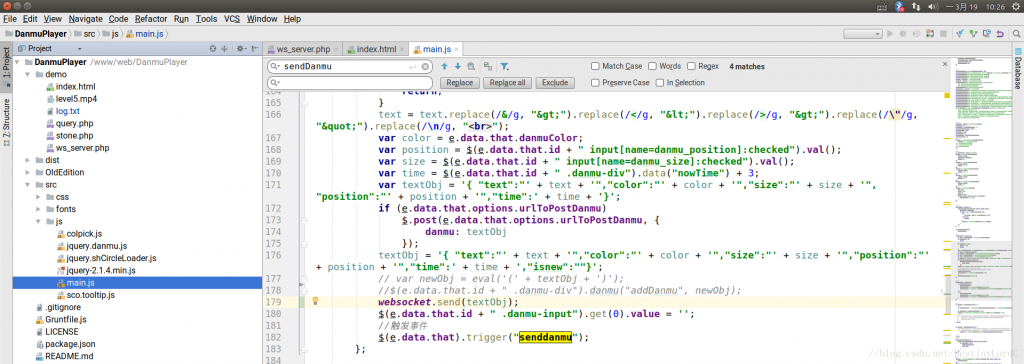Click the Bluetooth indicator in system tray
Image resolution: width=1024 pixels, height=364 pixels.
tap(899, 6)
